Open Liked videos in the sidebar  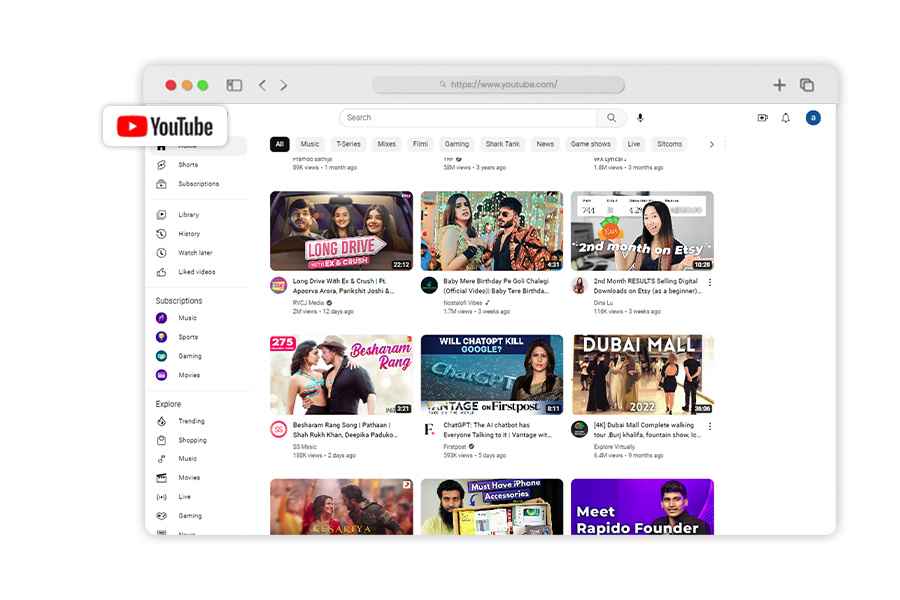pyautogui.click(x=198, y=272)
